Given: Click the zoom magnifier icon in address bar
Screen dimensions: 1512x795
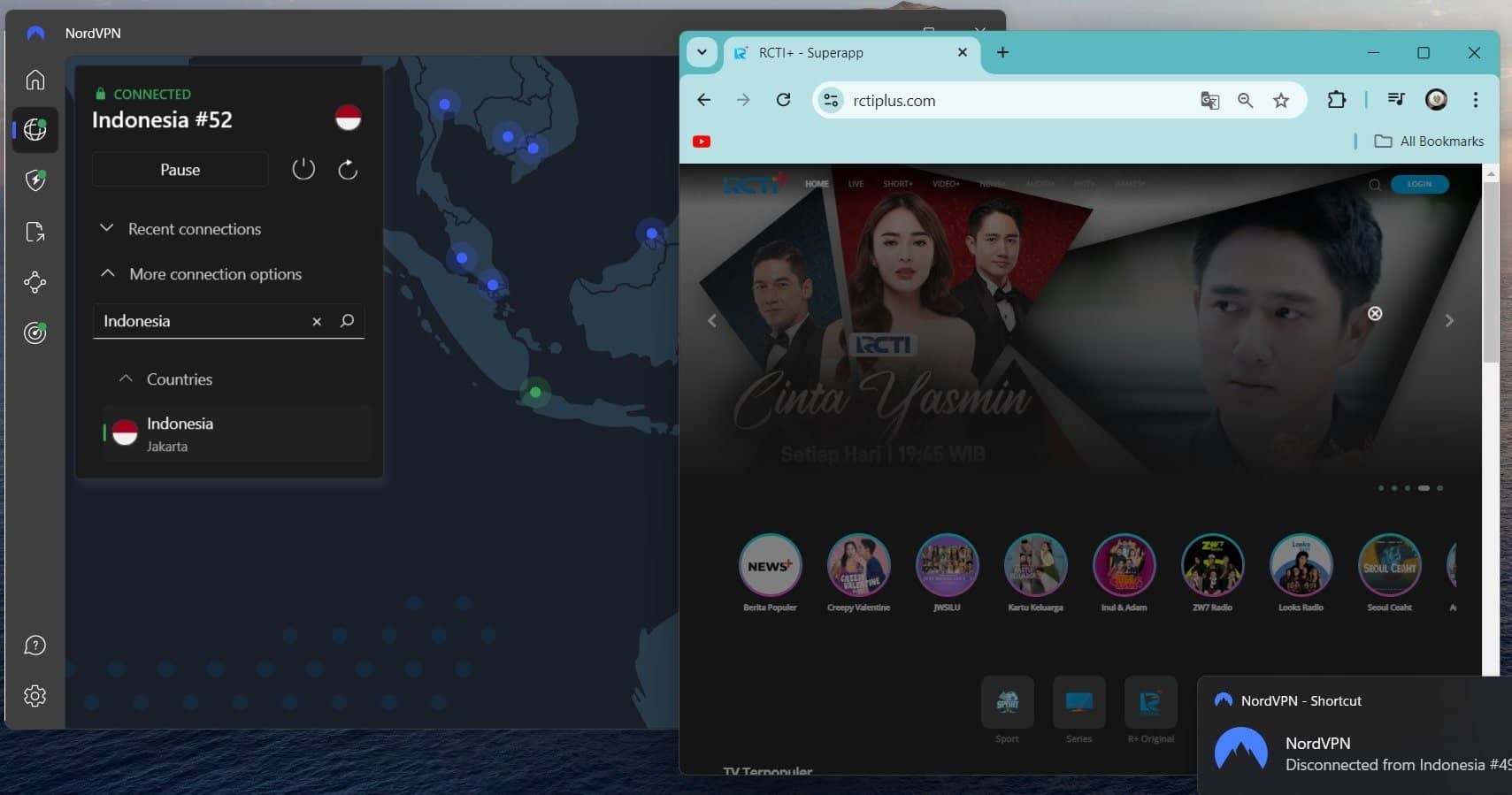Looking at the screenshot, I should coord(1245,100).
